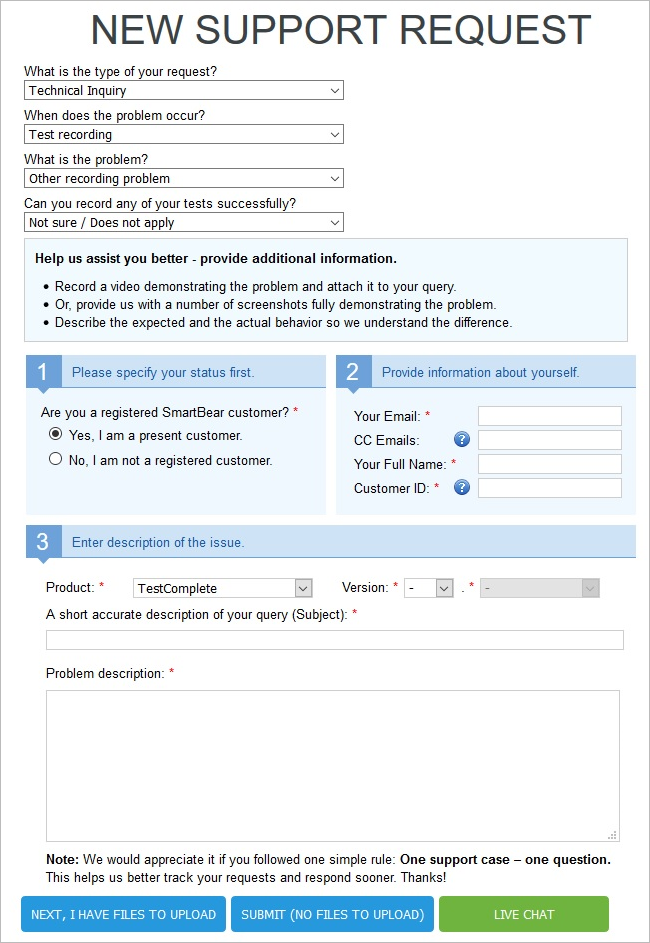Focus the Your Email input field
650x943 pixels.
550,416
